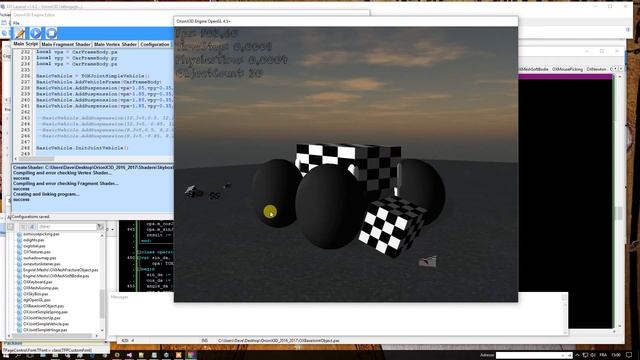Screen dimensions: 640x360
Task: Click the fold marker at code line 450
Action: click(138, 258)
